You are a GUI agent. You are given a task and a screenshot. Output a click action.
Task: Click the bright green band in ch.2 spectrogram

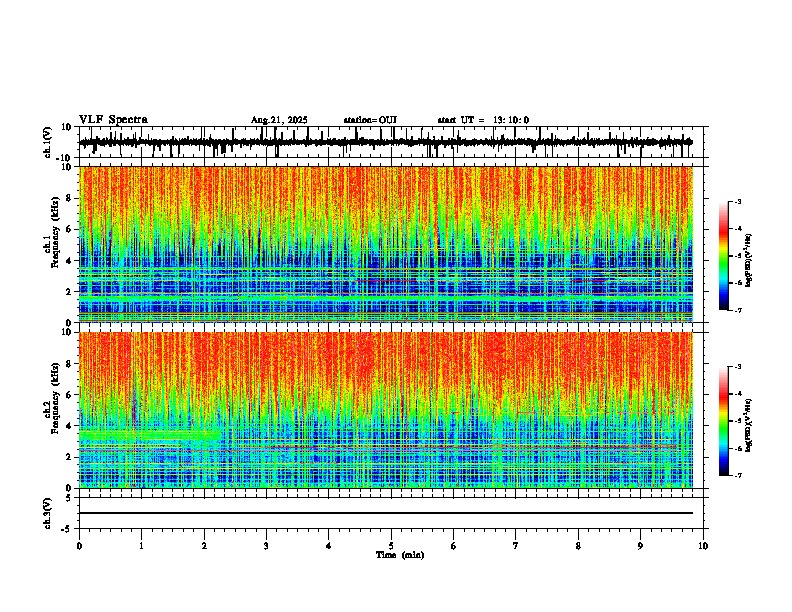(x=150, y=434)
